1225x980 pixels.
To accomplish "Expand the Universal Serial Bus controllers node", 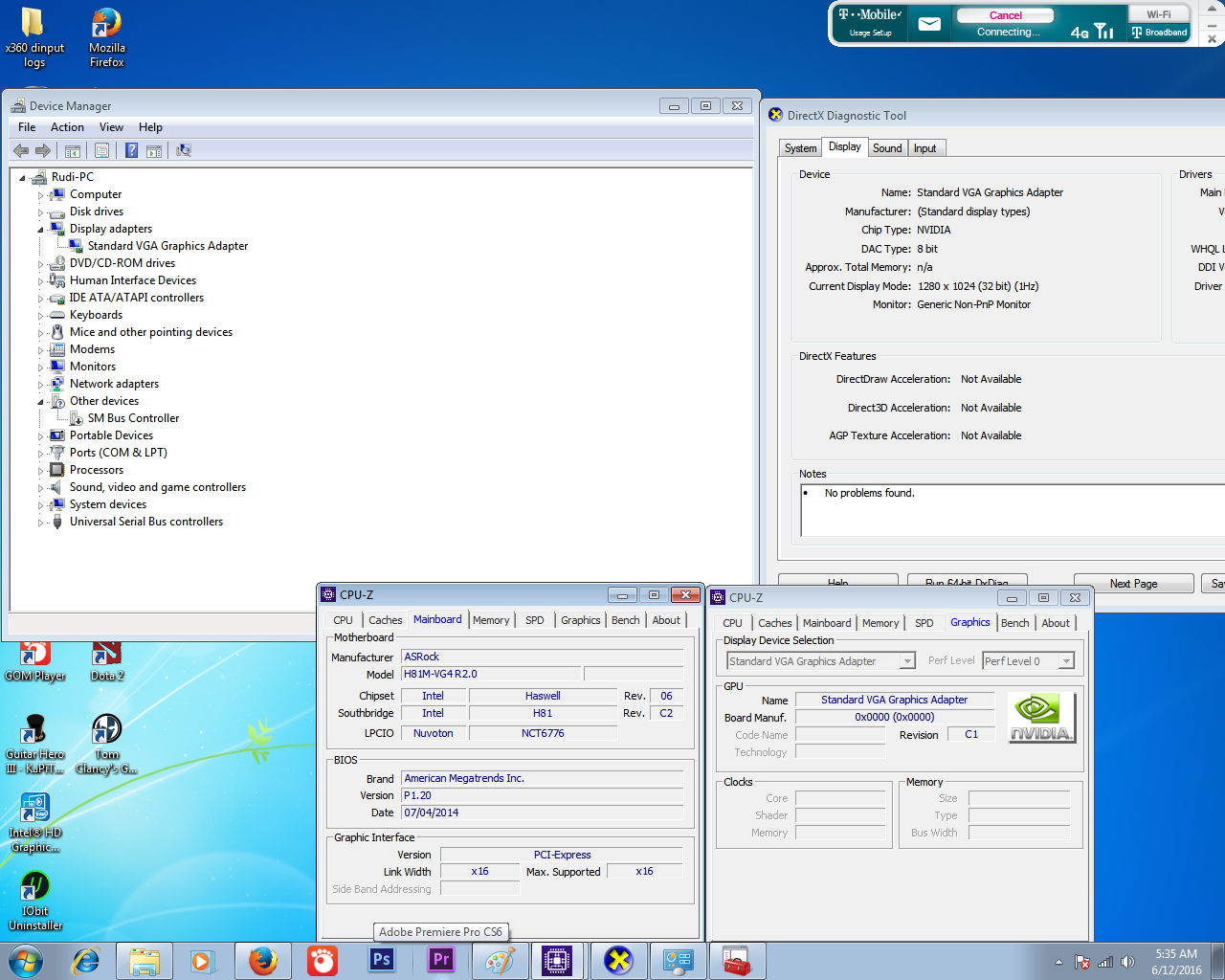I will point(40,523).
